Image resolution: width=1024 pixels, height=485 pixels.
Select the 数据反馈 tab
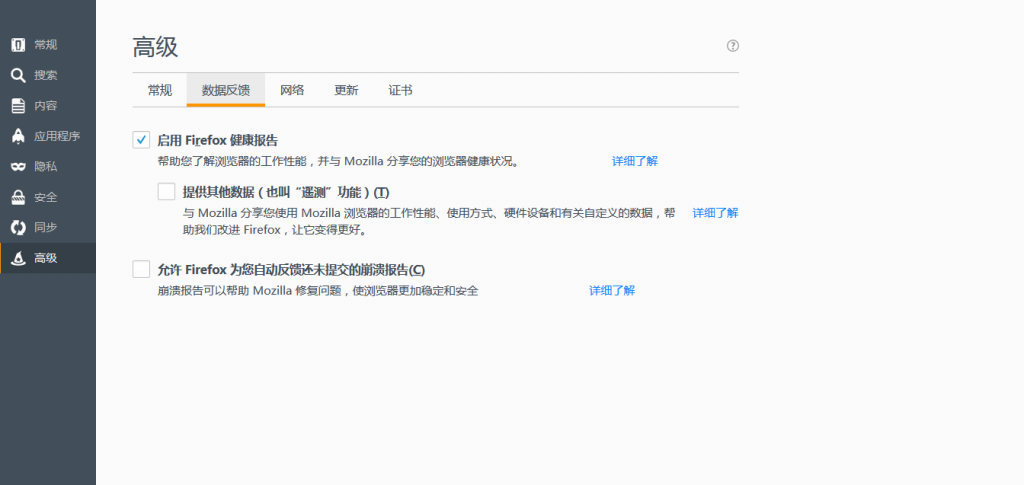pos(226,90)
